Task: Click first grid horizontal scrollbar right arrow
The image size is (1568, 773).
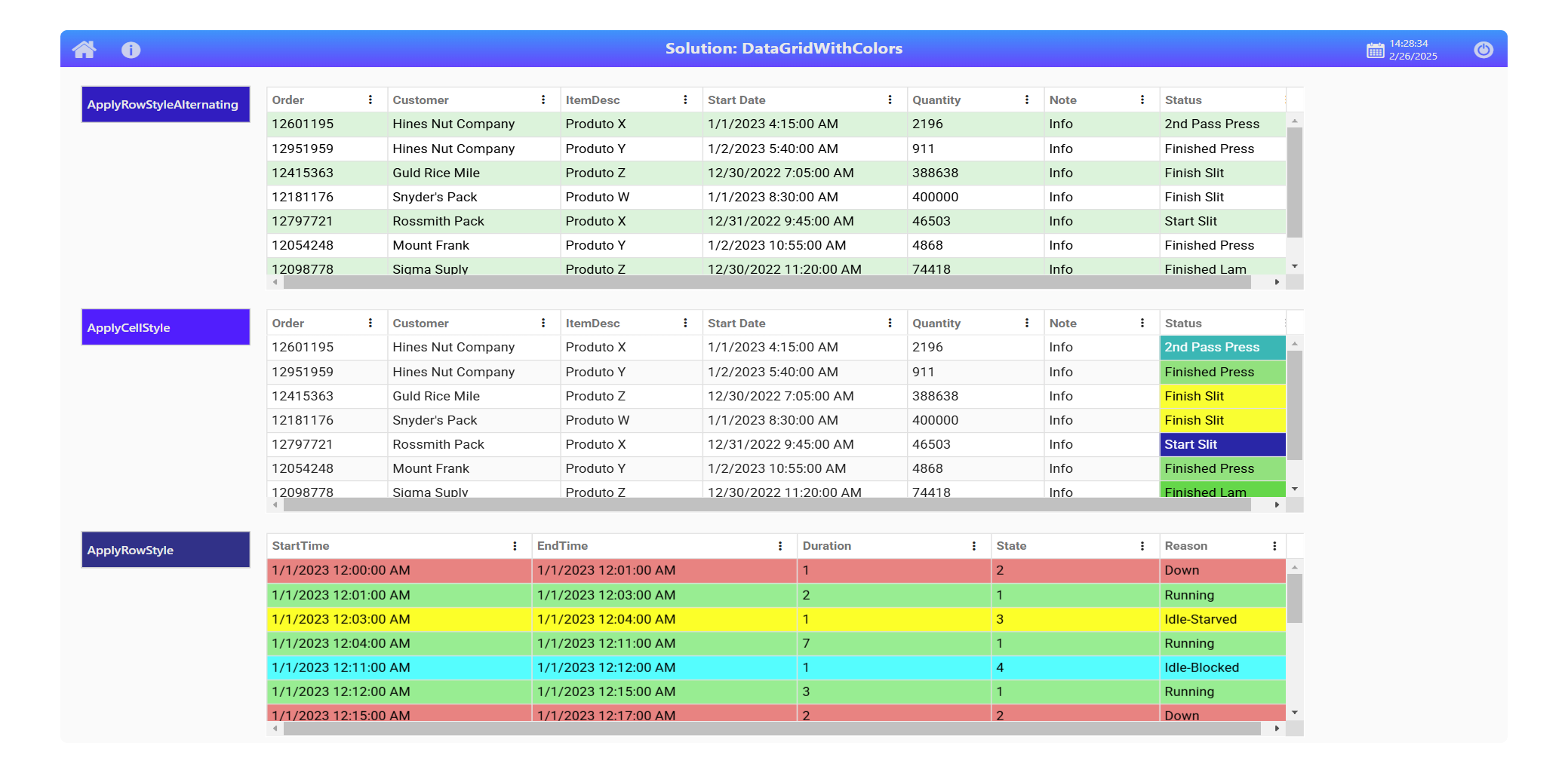Action: tap(1277, 282)
